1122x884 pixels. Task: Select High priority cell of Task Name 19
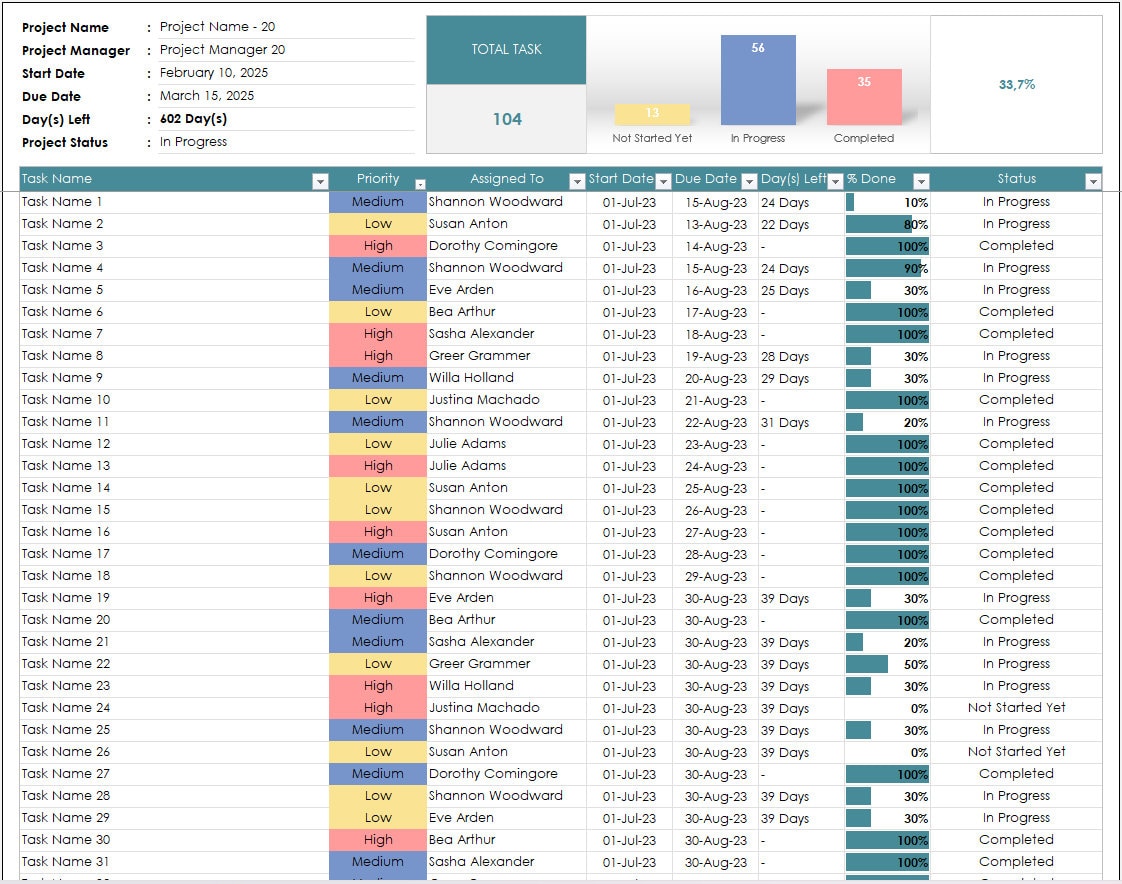point(378,598)
